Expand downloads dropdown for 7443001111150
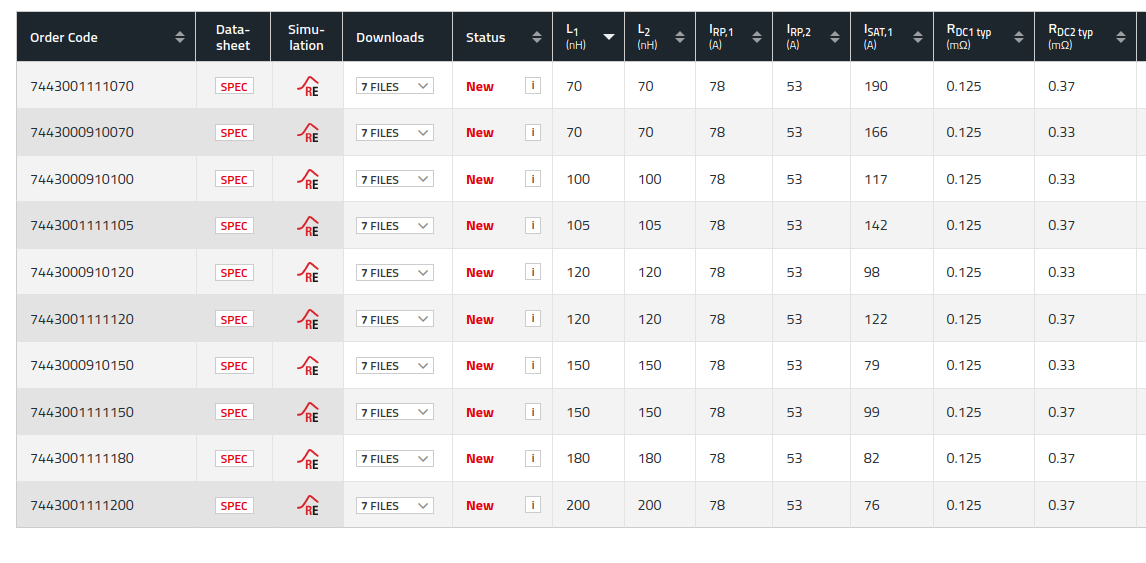The image size is (1146, 563). pos(395,412)
